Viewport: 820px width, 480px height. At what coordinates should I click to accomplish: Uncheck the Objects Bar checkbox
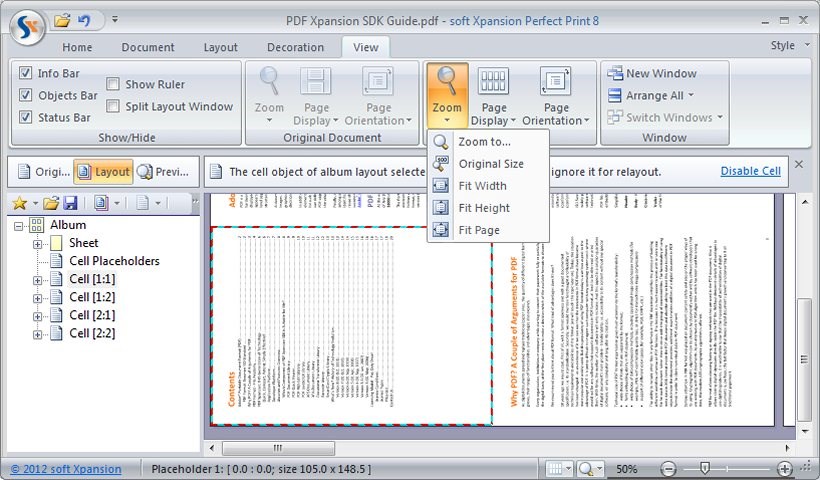pos(25,95)
